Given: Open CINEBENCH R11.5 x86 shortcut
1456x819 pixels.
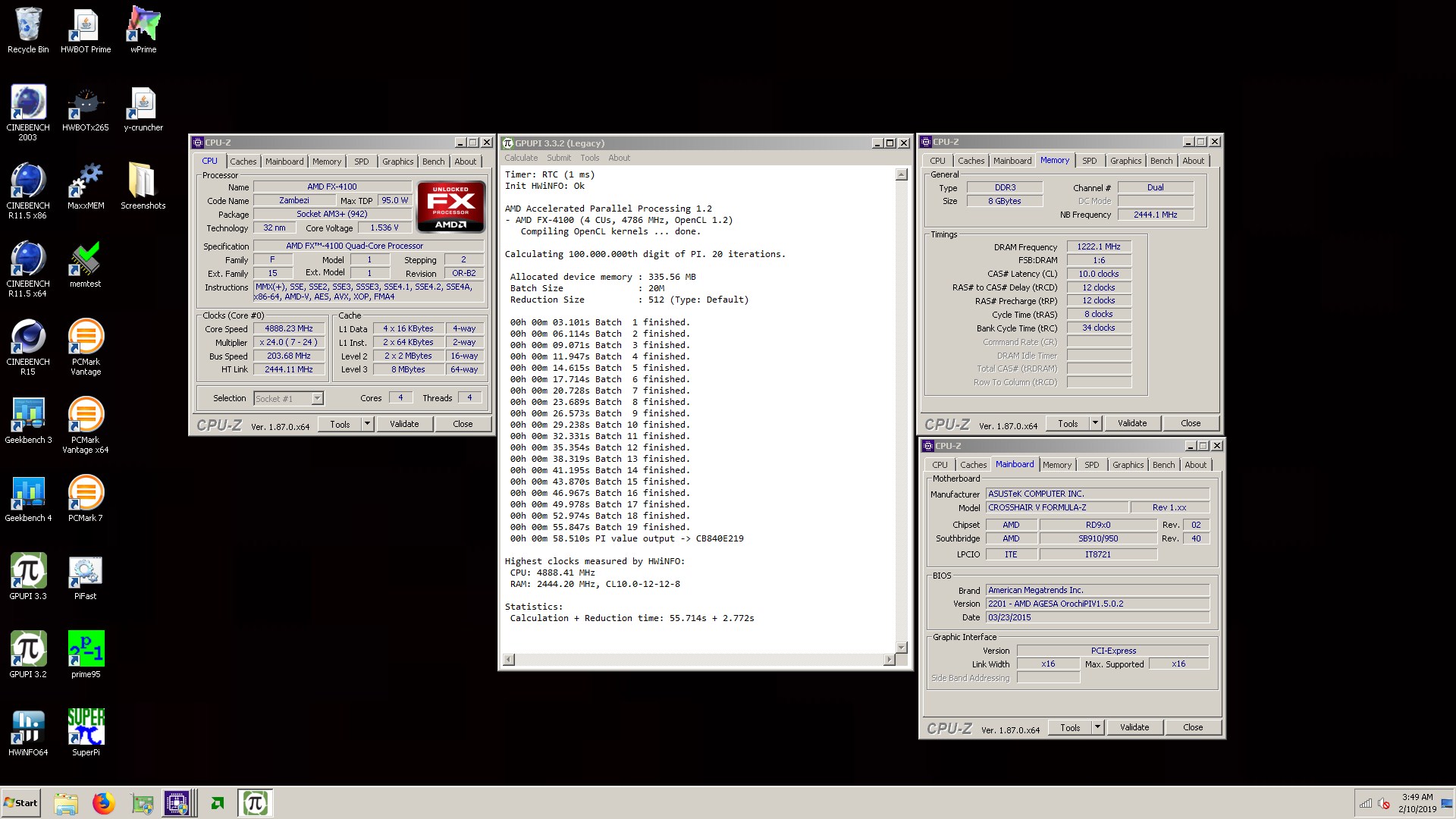Looking at the screenshot, I should 28,191.
